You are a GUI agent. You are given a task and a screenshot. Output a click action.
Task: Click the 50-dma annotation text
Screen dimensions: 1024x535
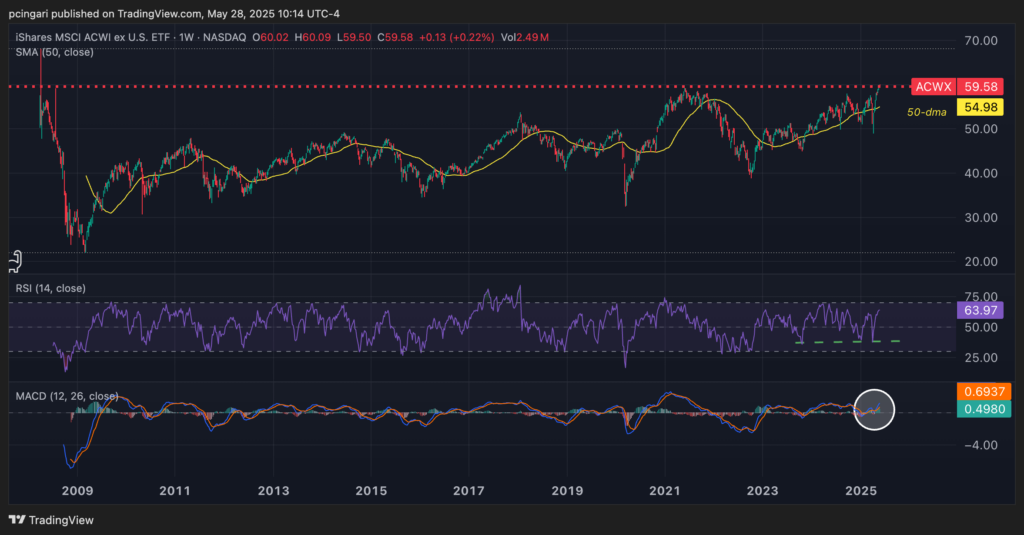click(927, 112)
